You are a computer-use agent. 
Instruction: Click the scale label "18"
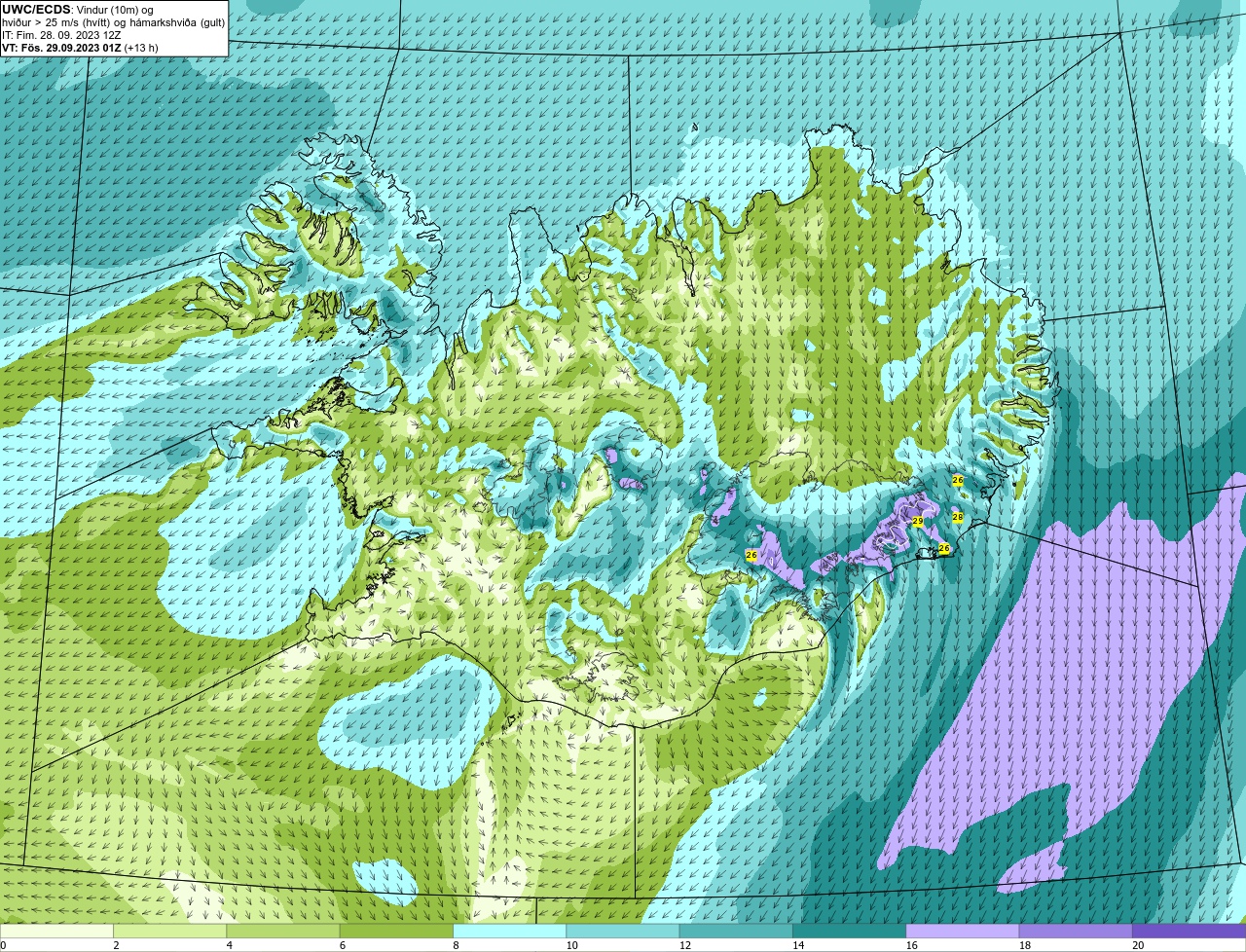pyautogui.click(x=1025, y=945)
